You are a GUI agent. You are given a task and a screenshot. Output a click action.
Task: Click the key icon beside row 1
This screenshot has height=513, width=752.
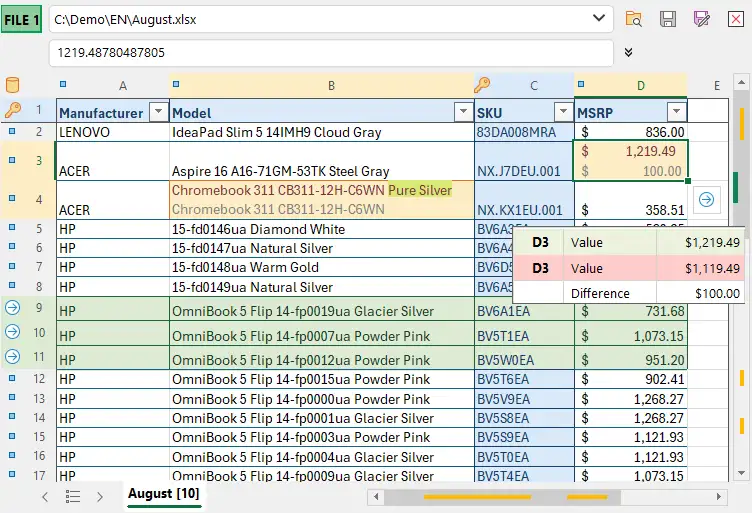point(13,110)
